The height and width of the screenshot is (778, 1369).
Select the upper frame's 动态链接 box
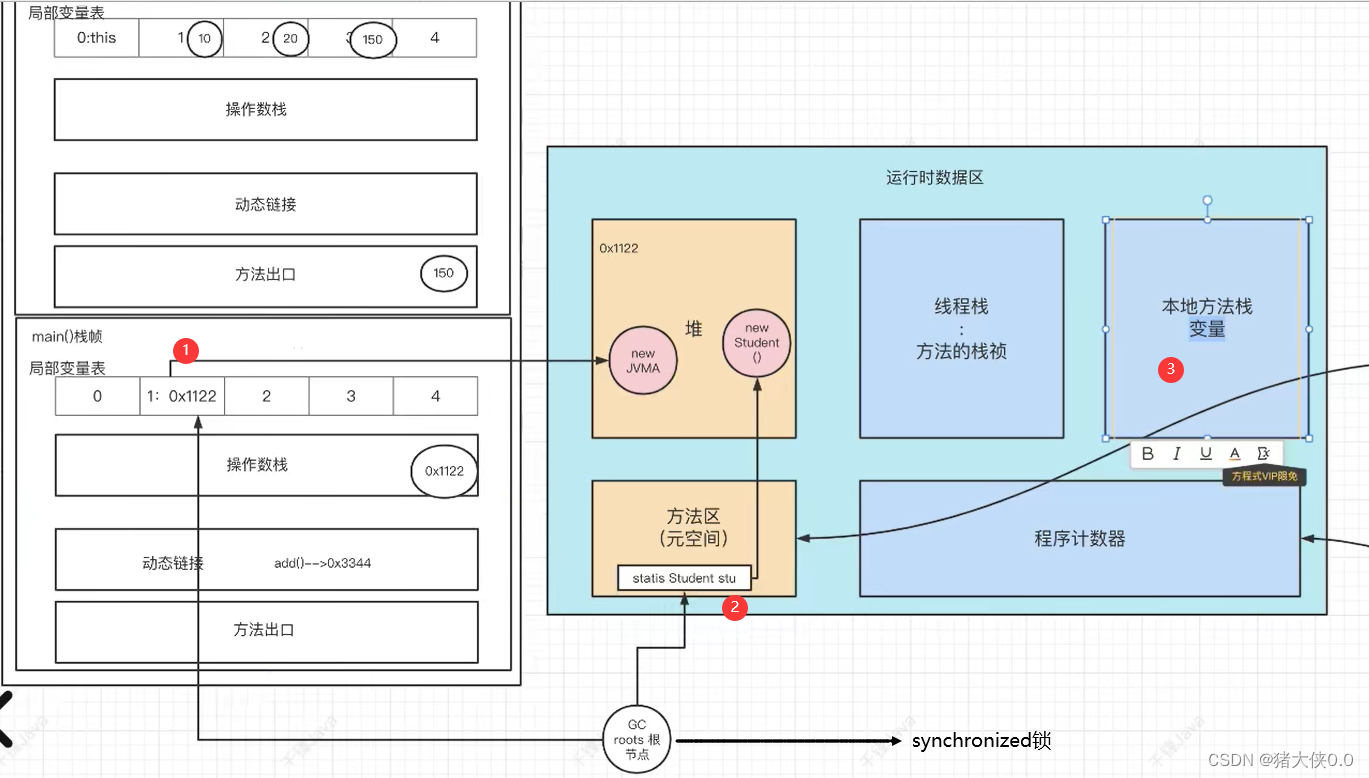coord(266,204)
